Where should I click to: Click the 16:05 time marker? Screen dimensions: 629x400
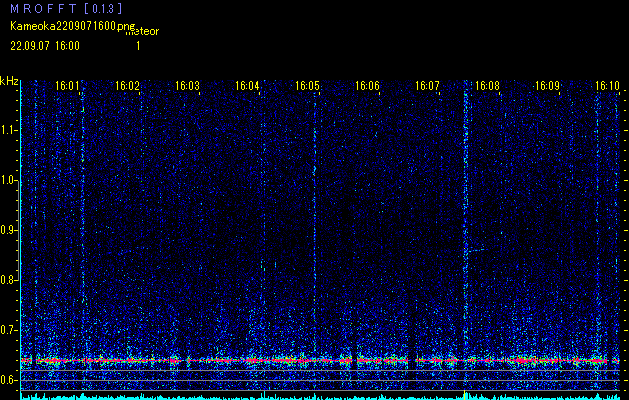pyautogui.click(x=307, y=86)
